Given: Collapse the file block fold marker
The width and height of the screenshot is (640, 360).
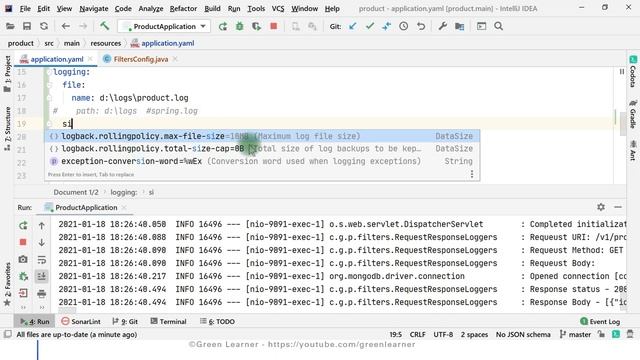Looking at the screenshot, I should pyautogui.click(x=49, y=85).
